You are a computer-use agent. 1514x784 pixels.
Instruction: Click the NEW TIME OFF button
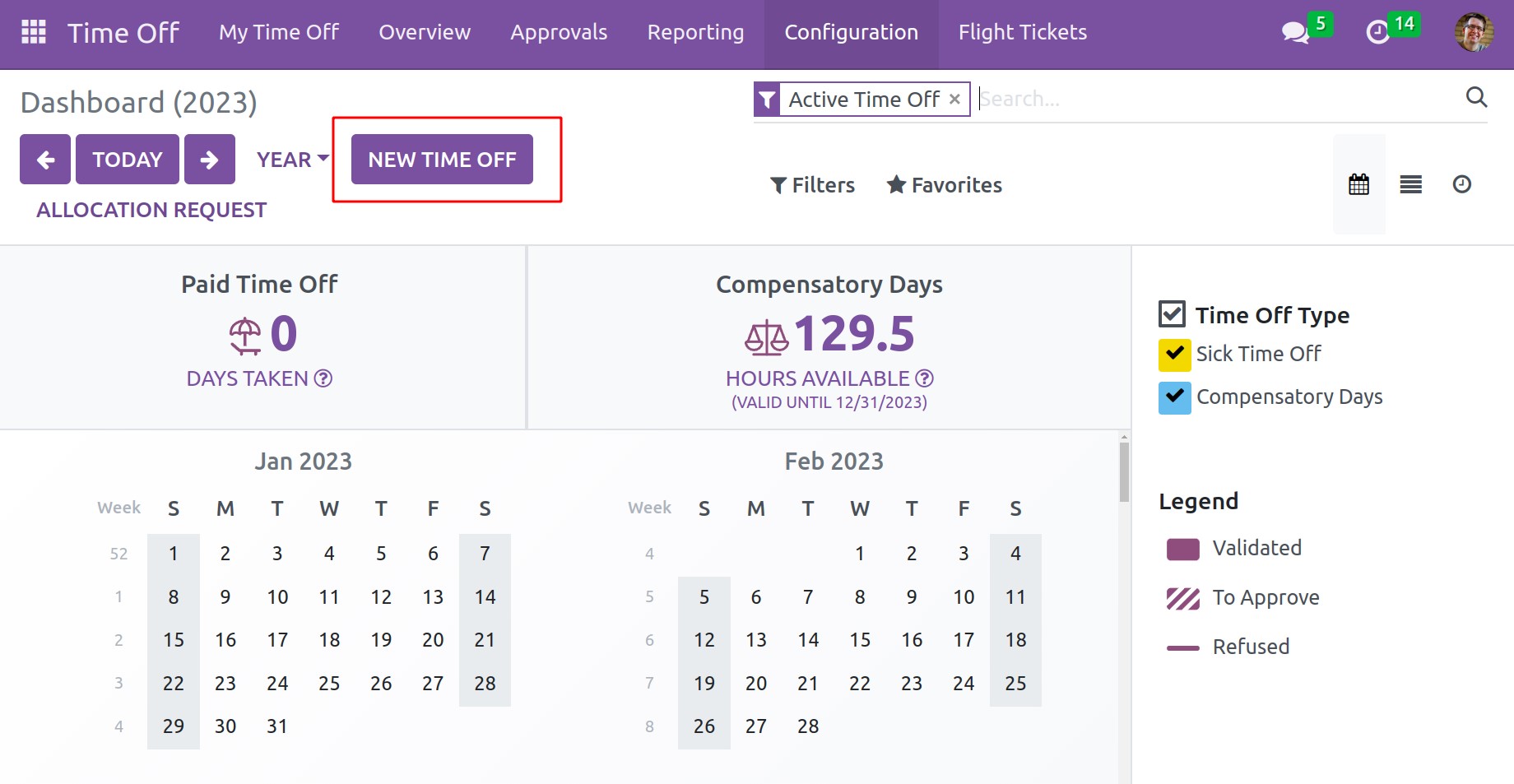click(x=442, y=160)
